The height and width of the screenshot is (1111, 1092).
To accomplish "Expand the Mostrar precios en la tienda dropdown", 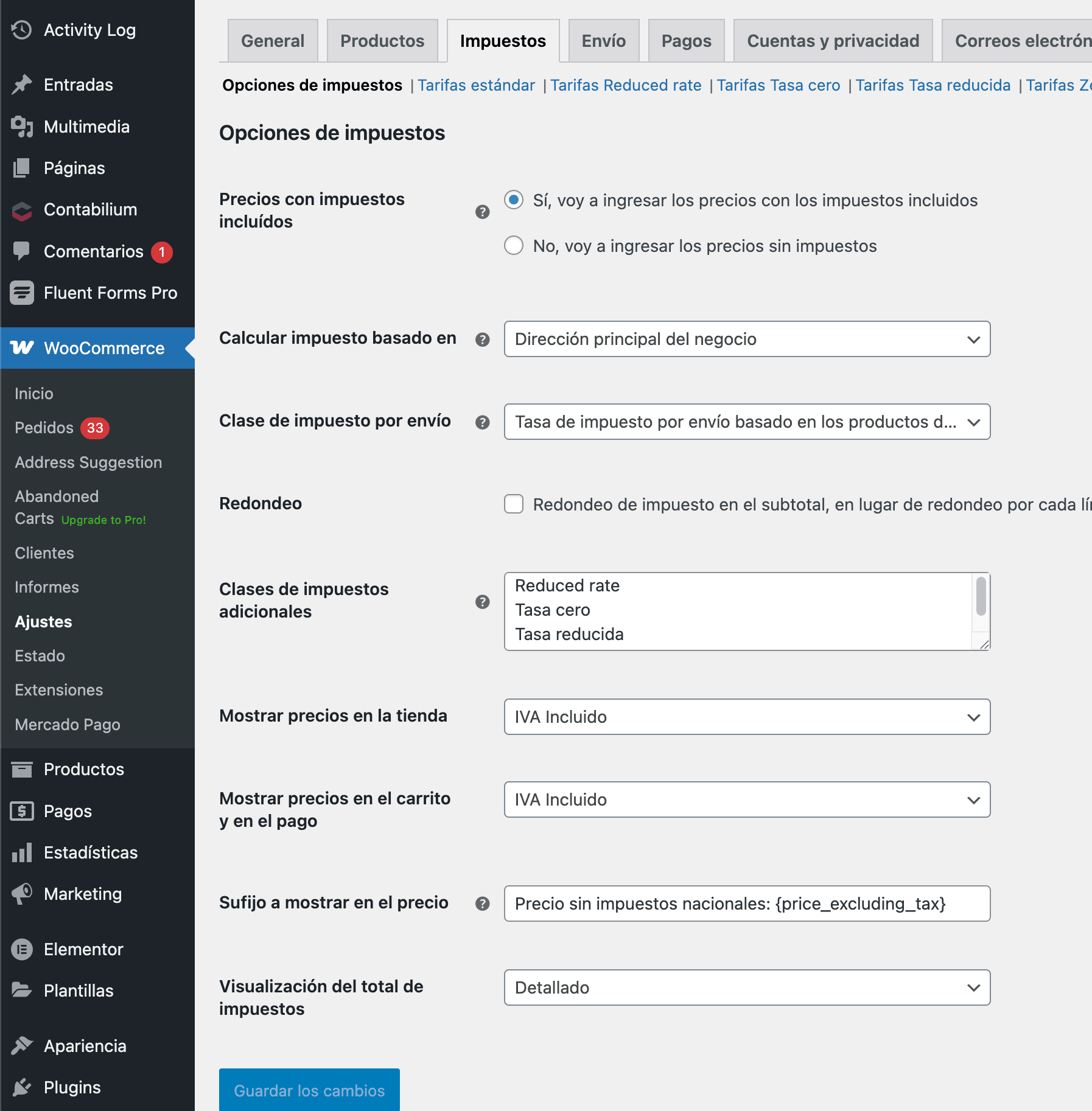I will [x=747, y=717].
